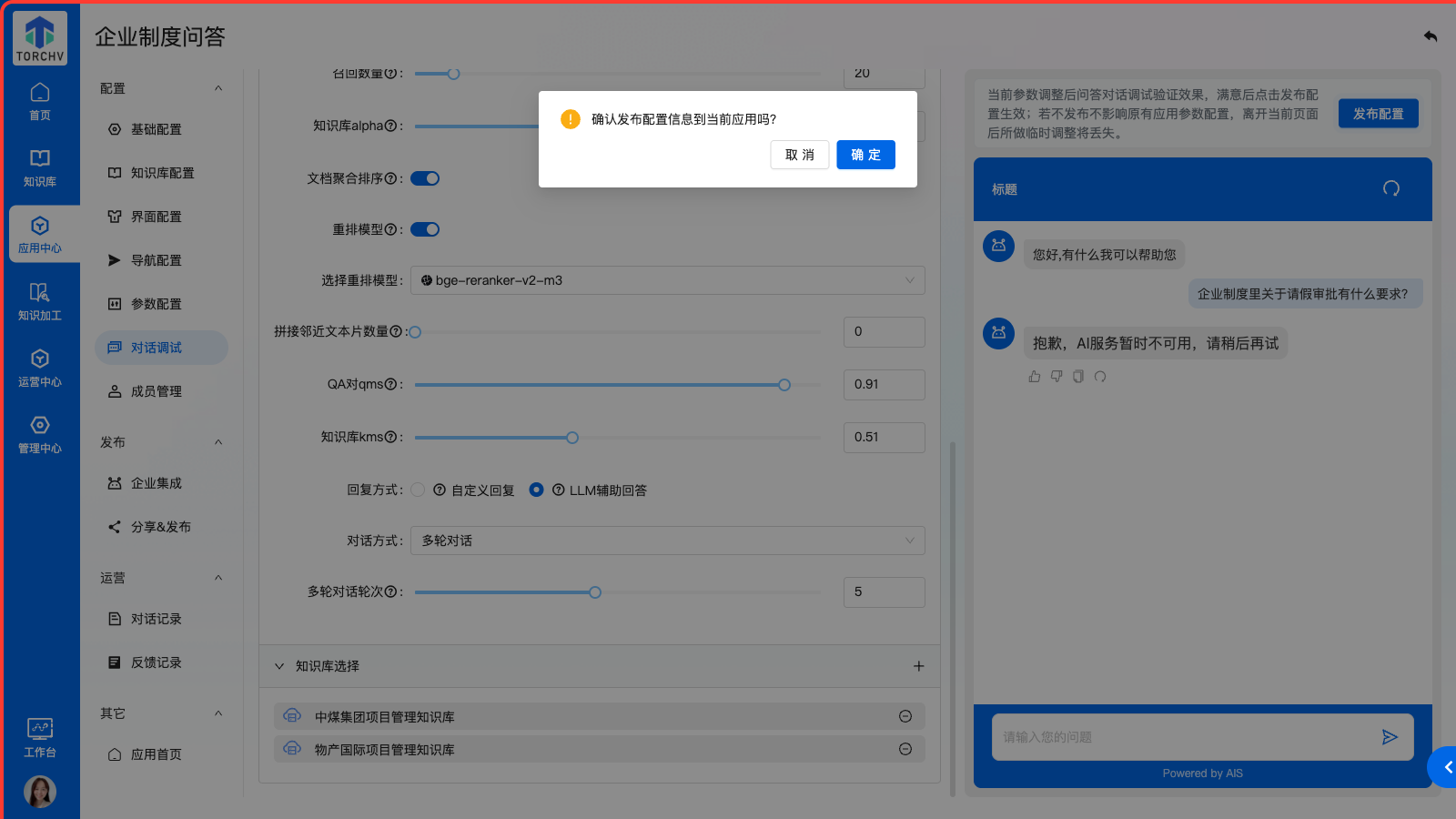Screen dimensions: 1456x819
Task: Collapse the 知识库选择 section
Action: pos(279,666)
